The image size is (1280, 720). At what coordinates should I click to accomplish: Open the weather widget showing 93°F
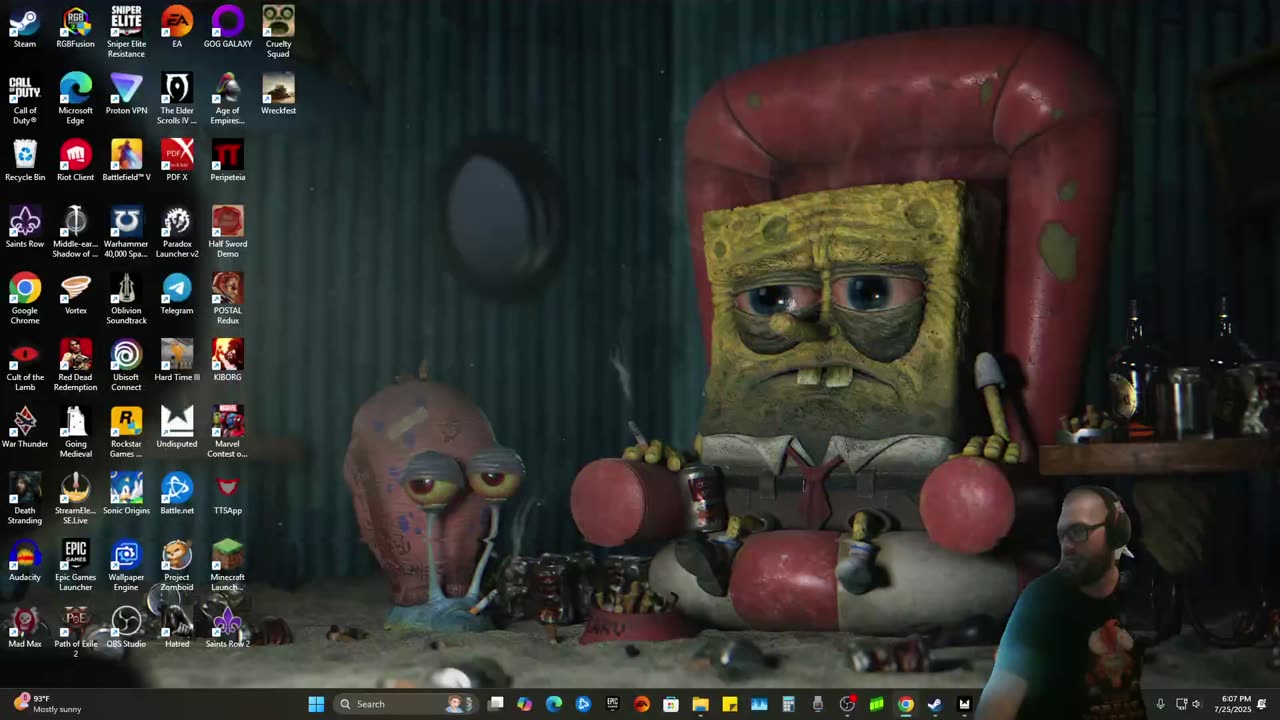(x=45, y=704)
